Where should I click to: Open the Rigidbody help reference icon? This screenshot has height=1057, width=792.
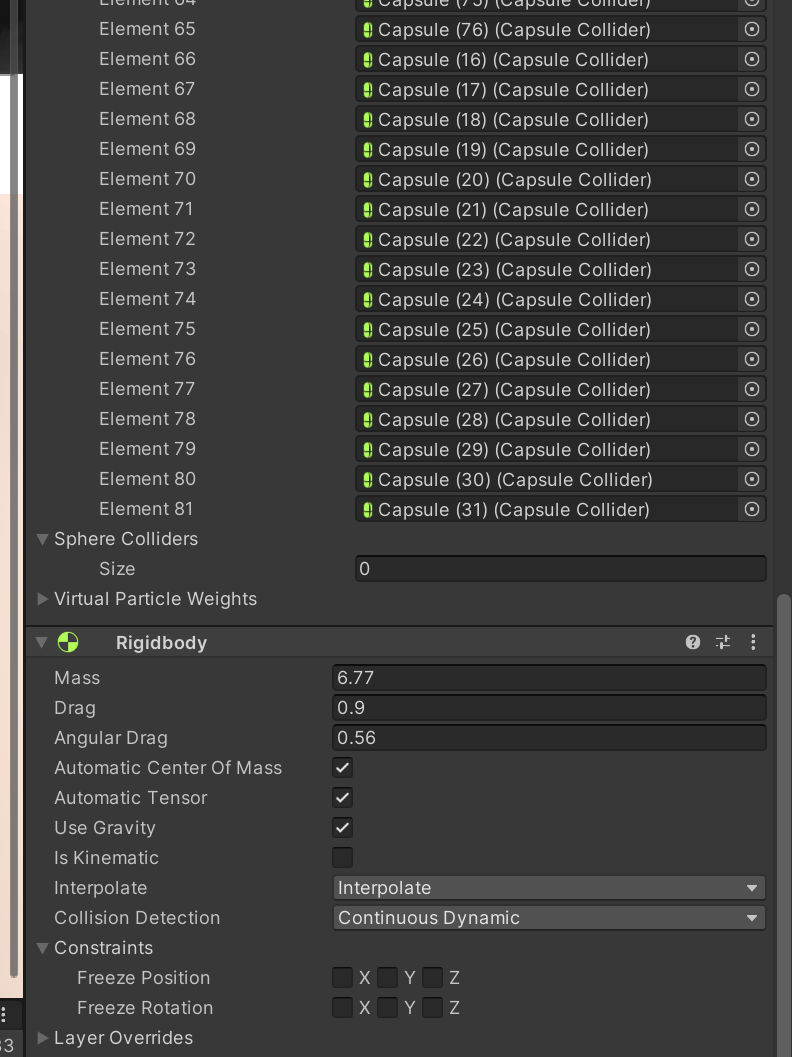click(x=693, y=642)
